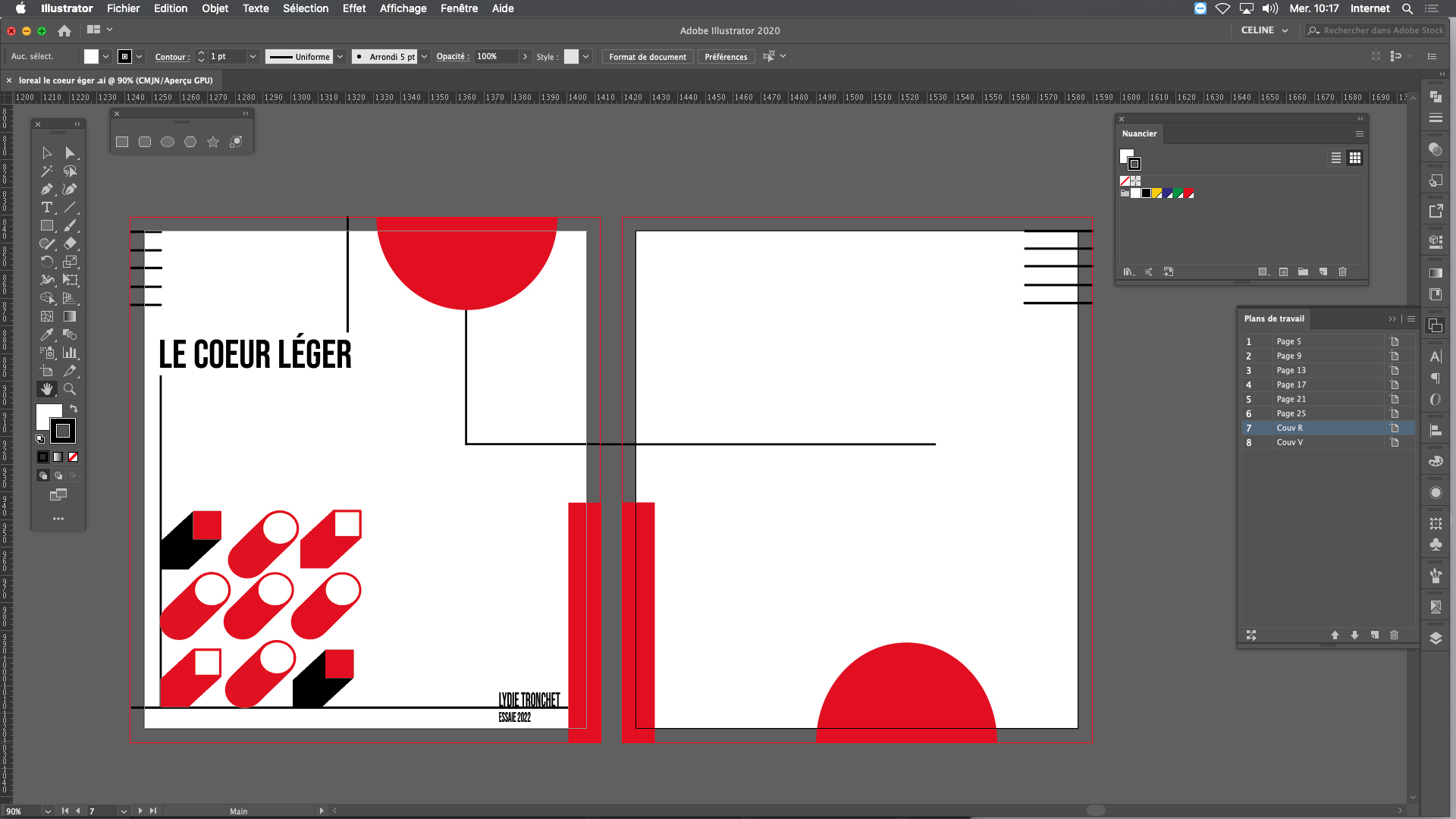
Task: Delete artboard using Plans de travail trash
Action: [x=1394, y=635]
